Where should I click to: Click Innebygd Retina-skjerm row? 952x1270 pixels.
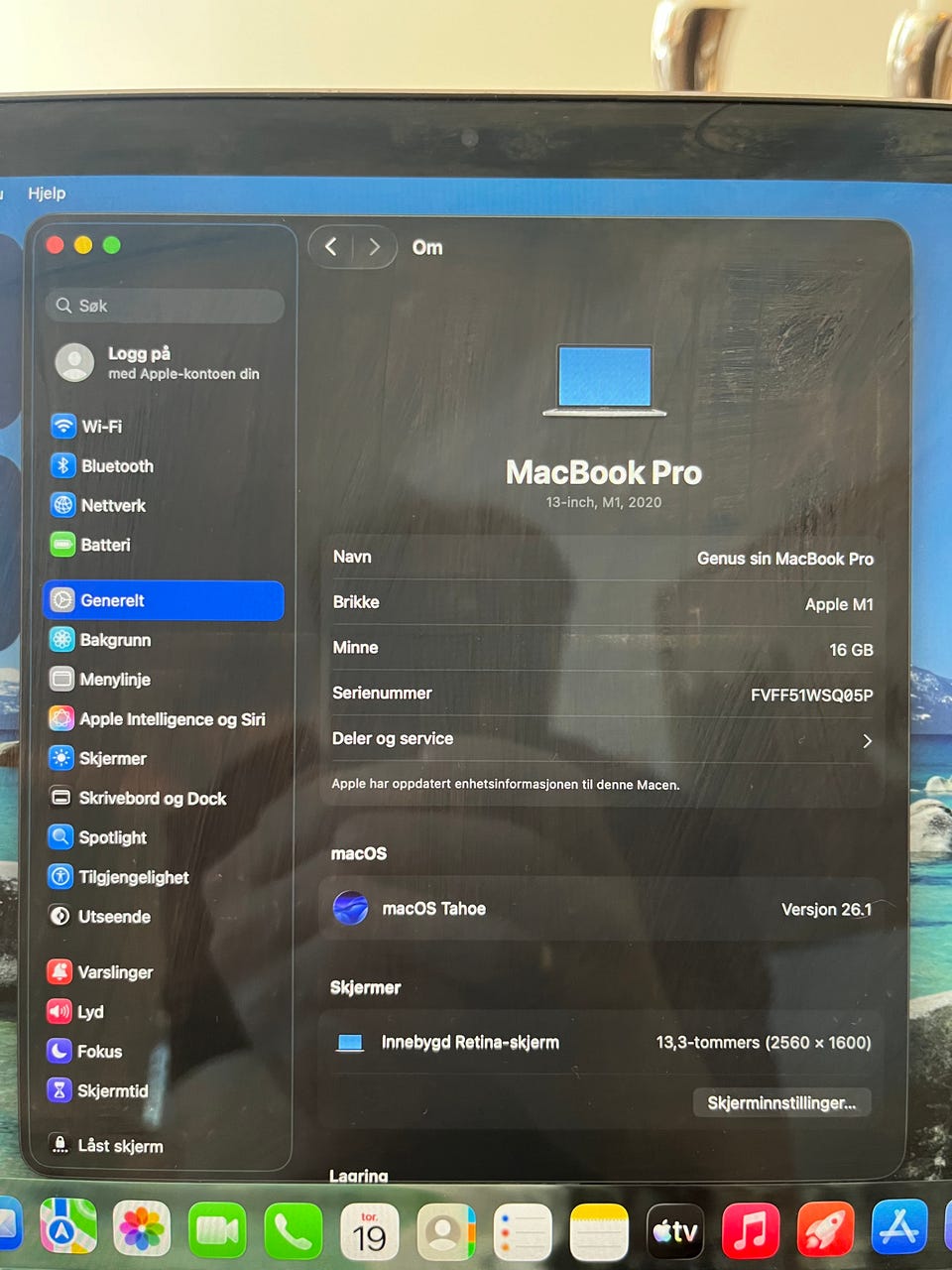tap(601, 1043)
